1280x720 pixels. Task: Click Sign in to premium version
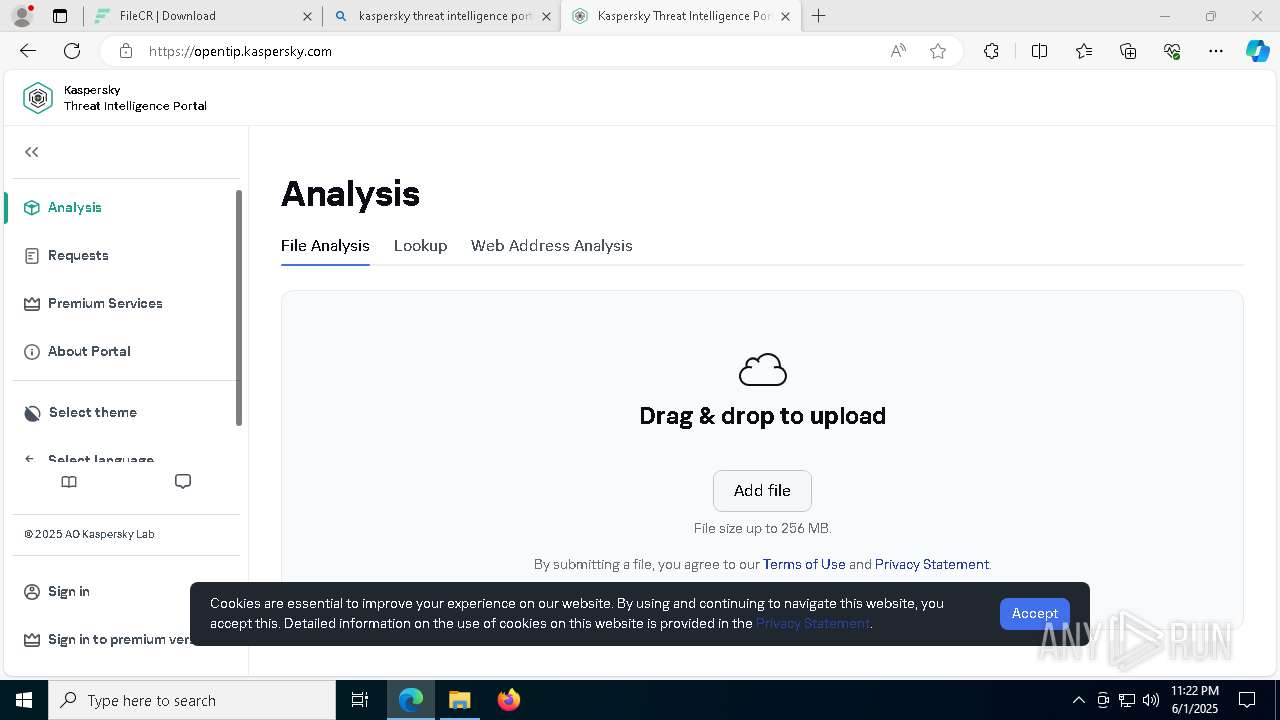click(x=119, y=639)
